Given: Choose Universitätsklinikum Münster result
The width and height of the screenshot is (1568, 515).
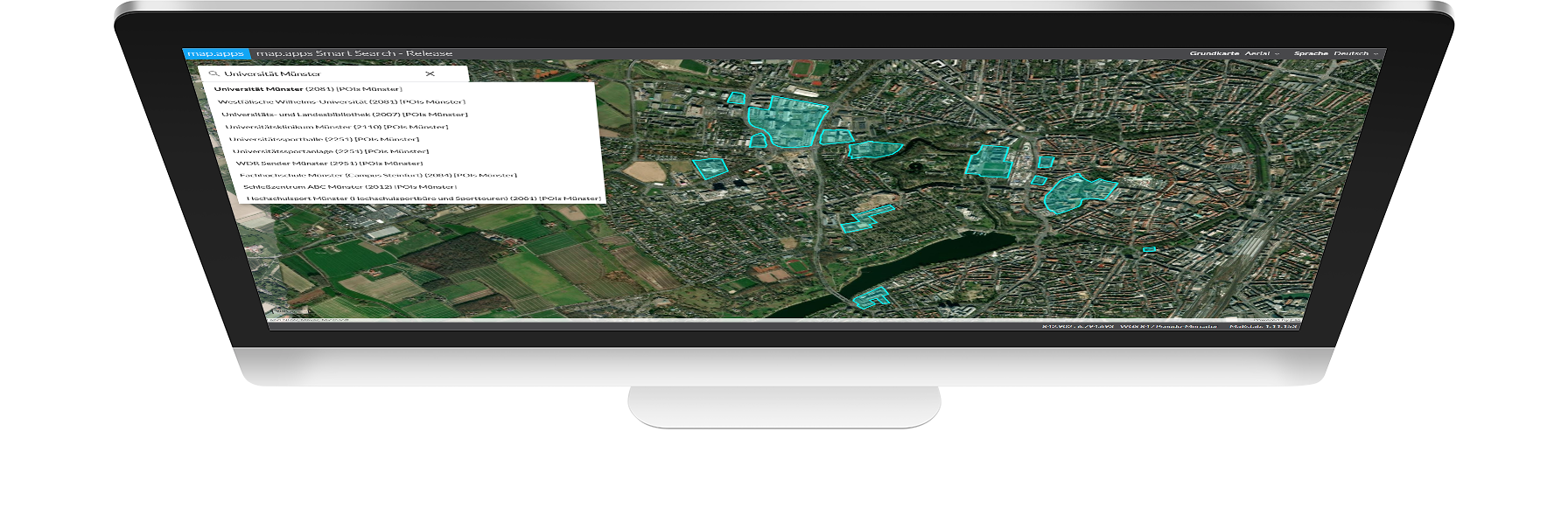Looking at the screenshot, I should coord(337,127).
